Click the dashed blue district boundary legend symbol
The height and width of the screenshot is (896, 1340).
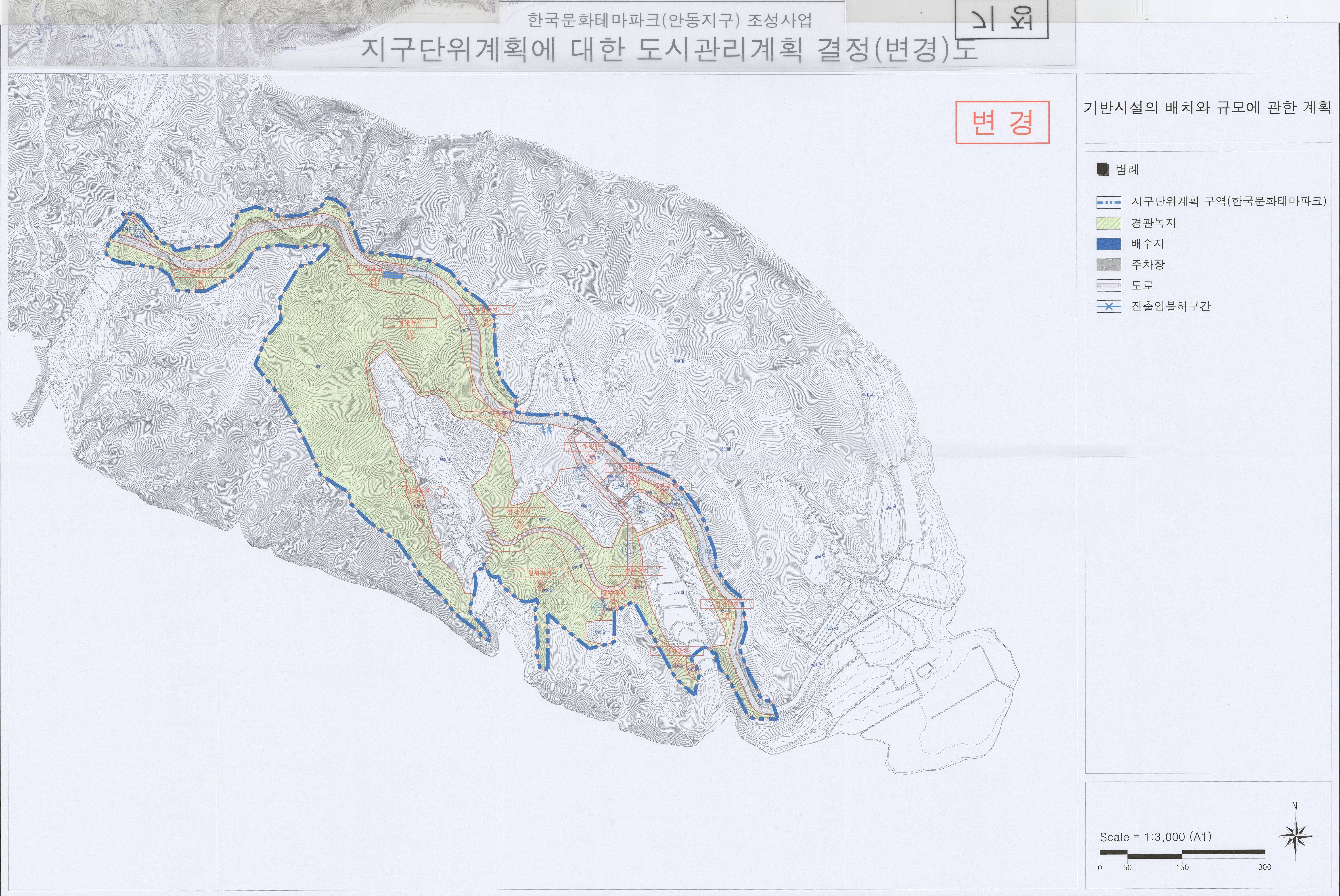(1108, 202)
